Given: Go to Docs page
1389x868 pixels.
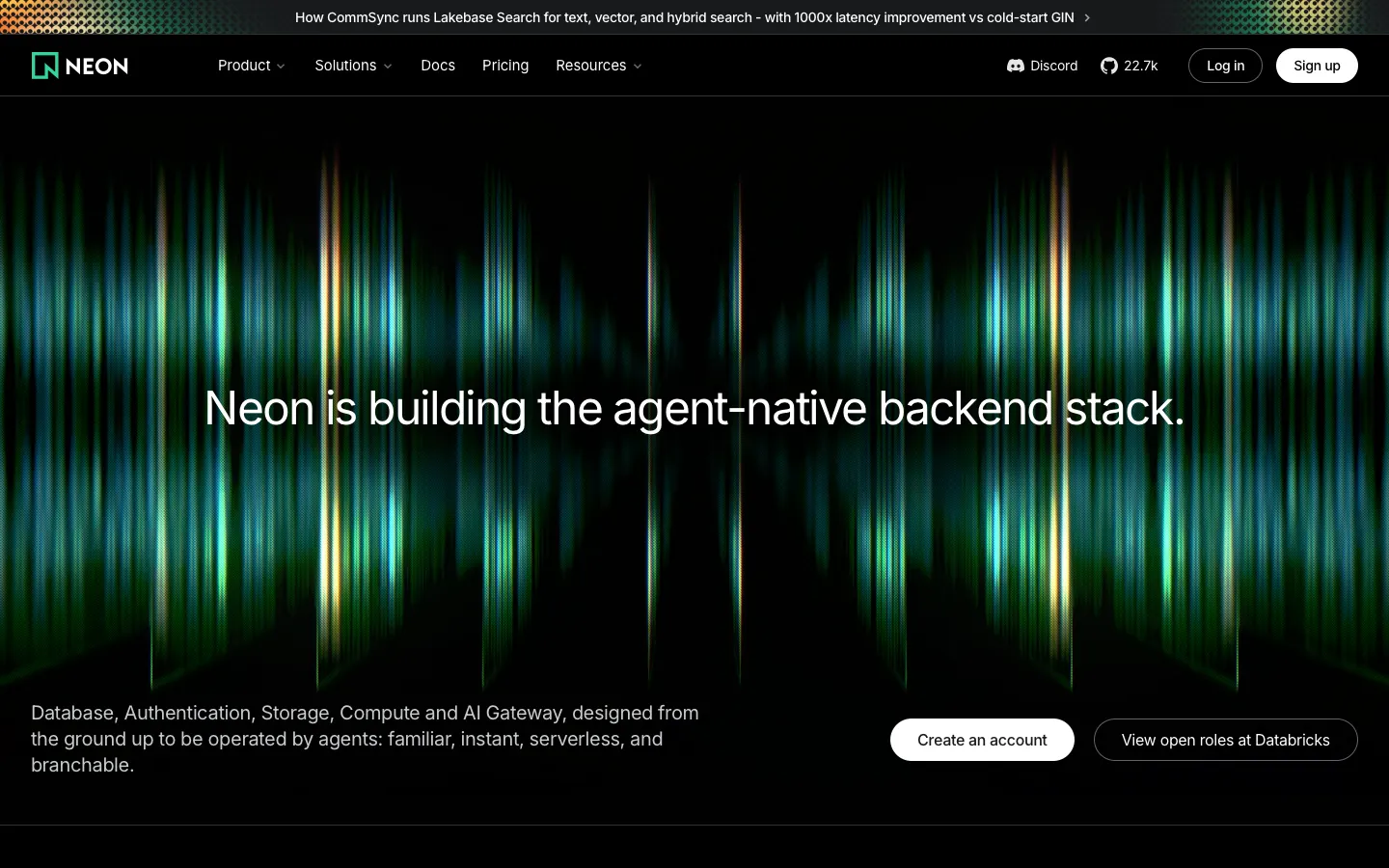Looking at the screenshot, I should (438, 66).
